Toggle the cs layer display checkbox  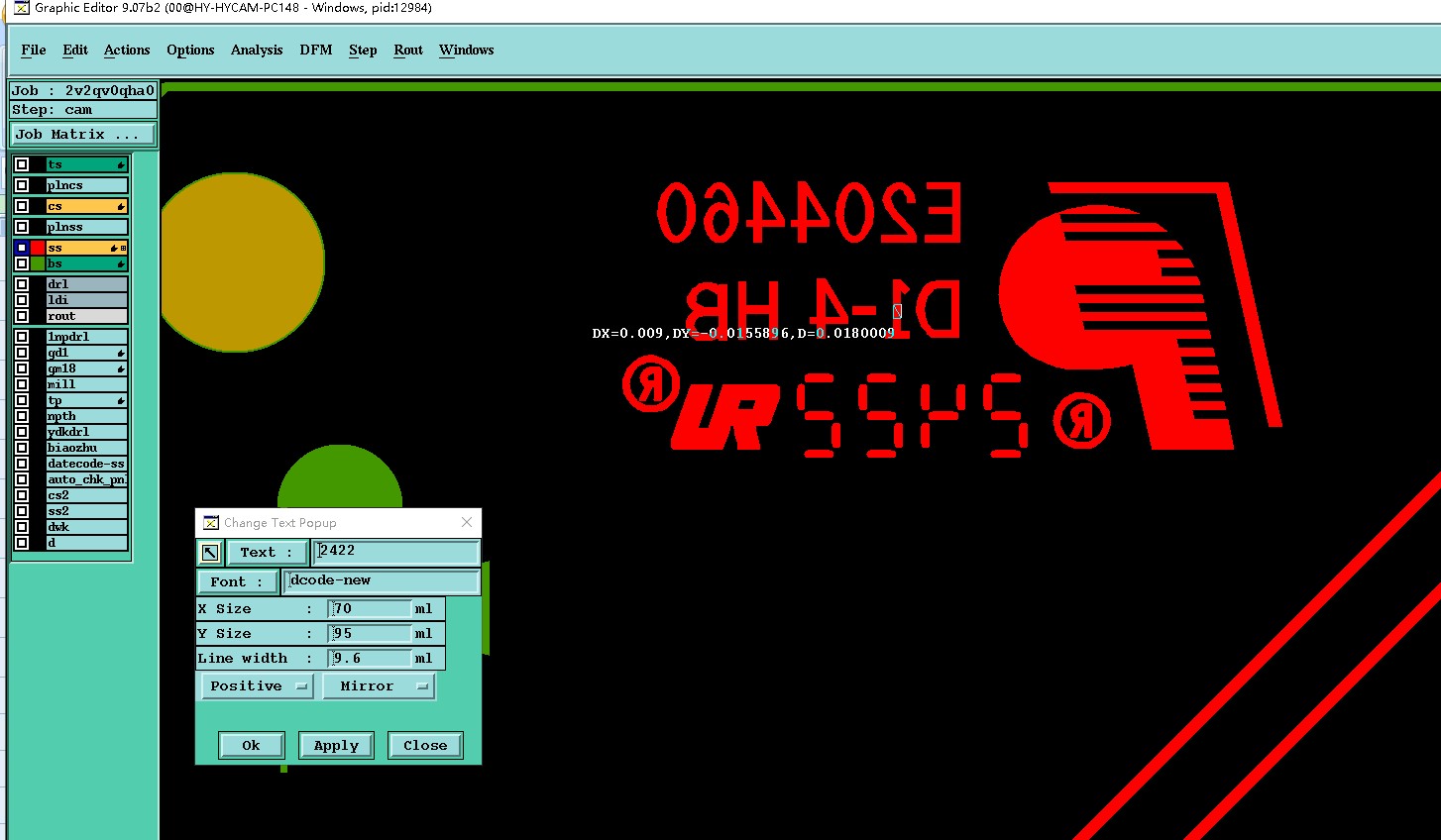(x=22, y=206)
